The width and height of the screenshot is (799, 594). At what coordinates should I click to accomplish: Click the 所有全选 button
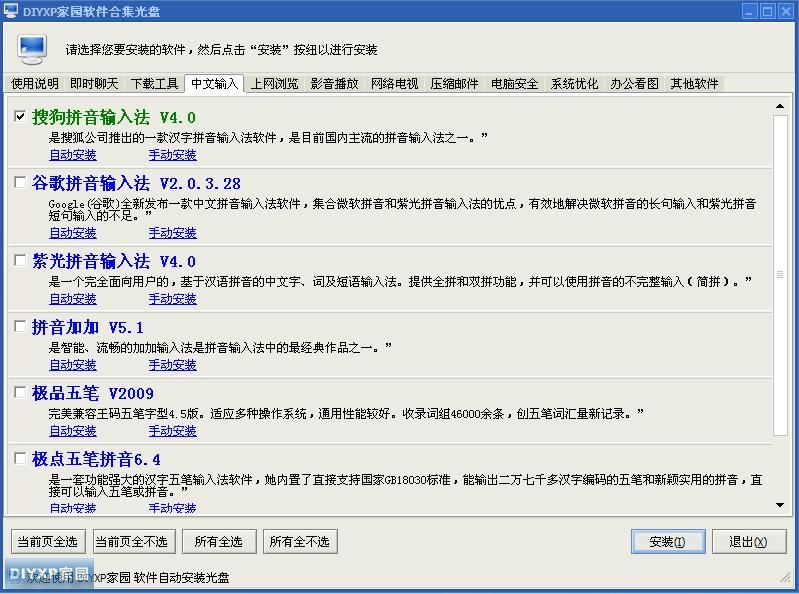click(218, 542)
